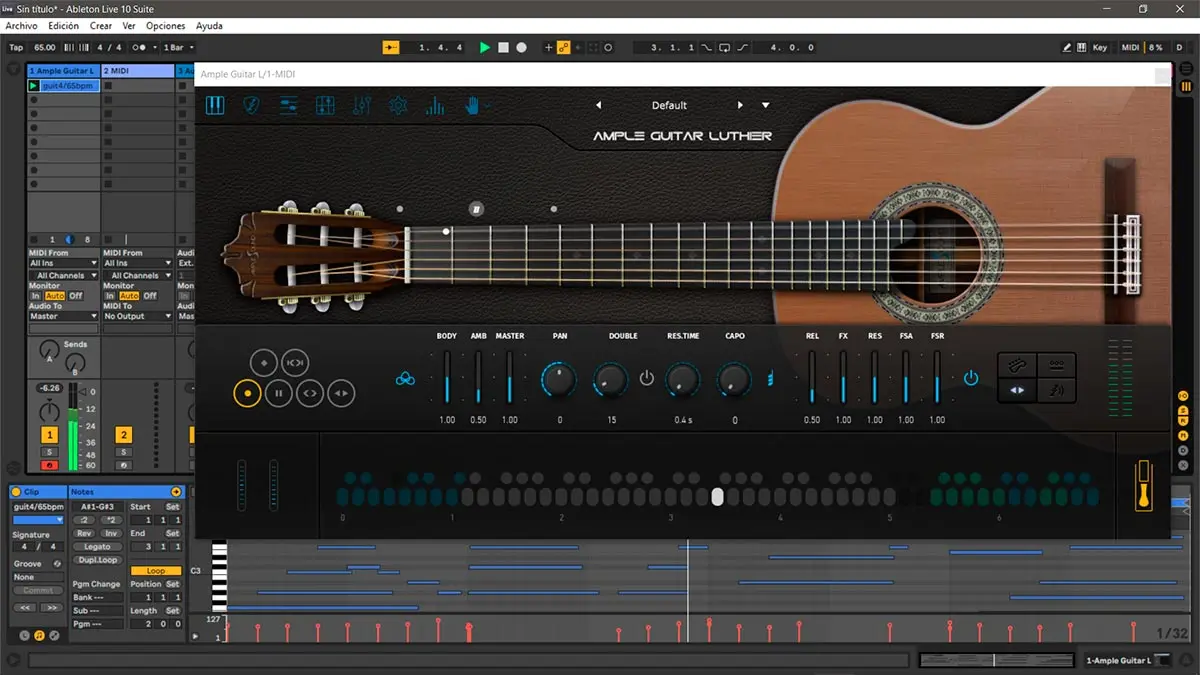Viewport: 1200px width, 675px height.
Task: Click the diamond round button above record
Action: [263, 362]
